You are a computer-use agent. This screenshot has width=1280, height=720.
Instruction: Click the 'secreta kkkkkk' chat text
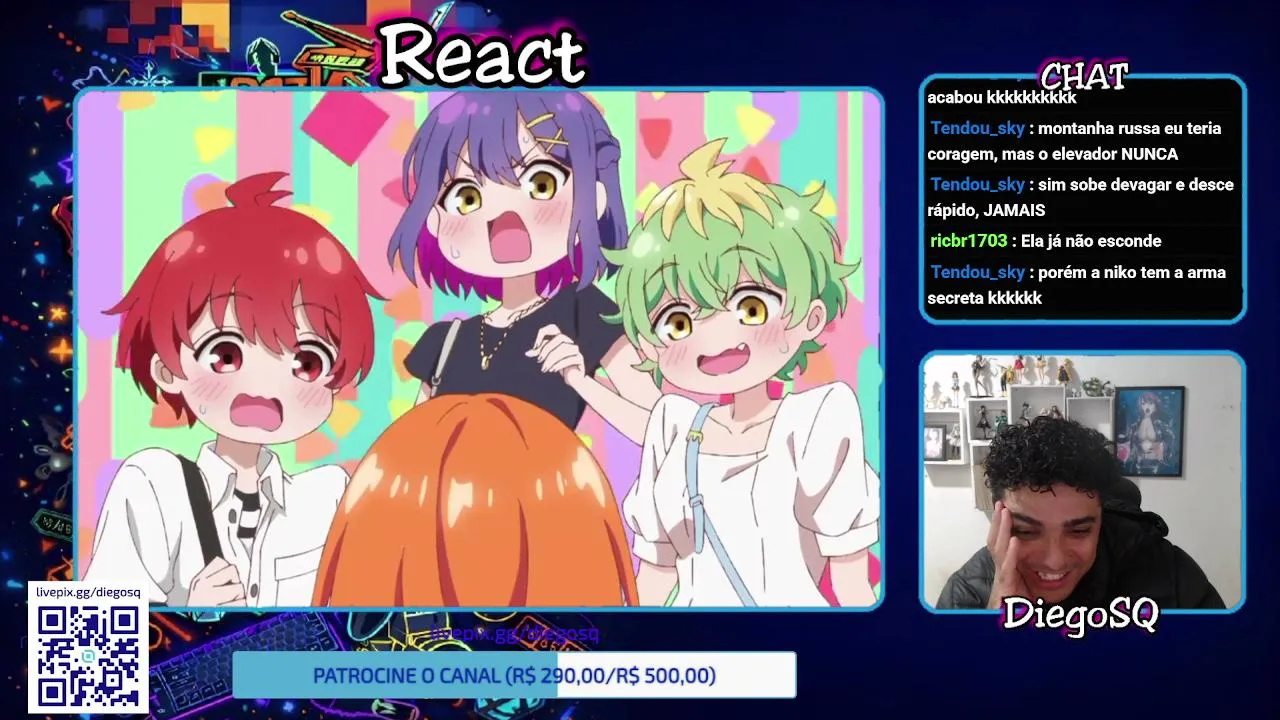pos(984,298)
